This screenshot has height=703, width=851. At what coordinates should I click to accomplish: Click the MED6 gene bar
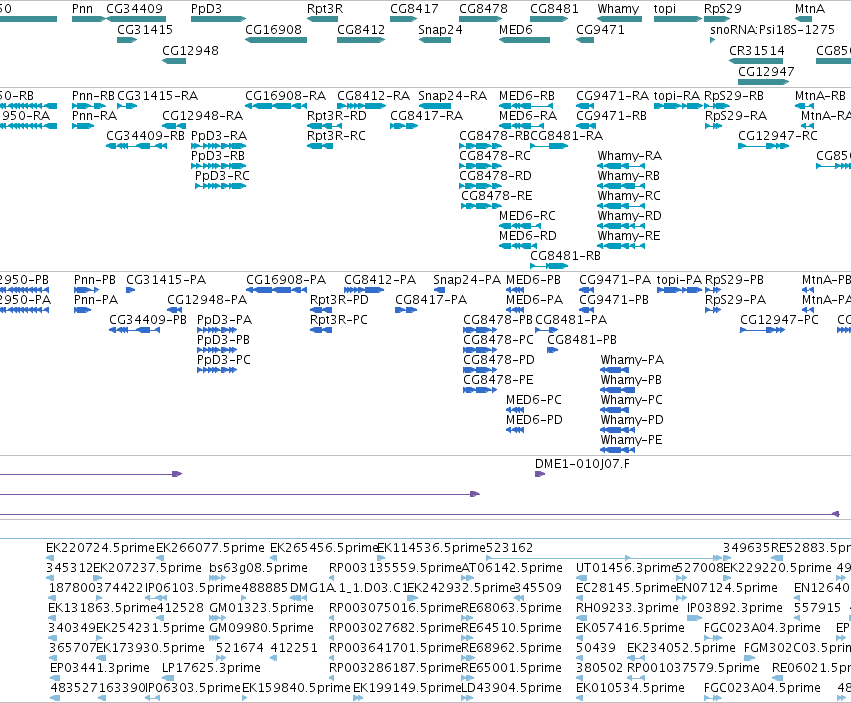point(524,40)
